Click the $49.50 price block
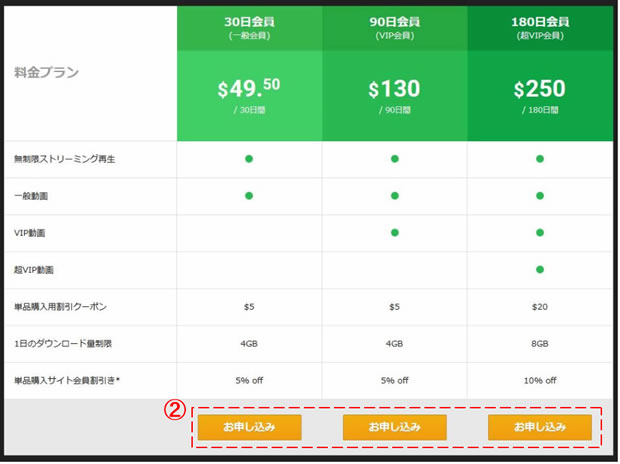Viewport: 620px width, 464px height. [x=249, y=90]
